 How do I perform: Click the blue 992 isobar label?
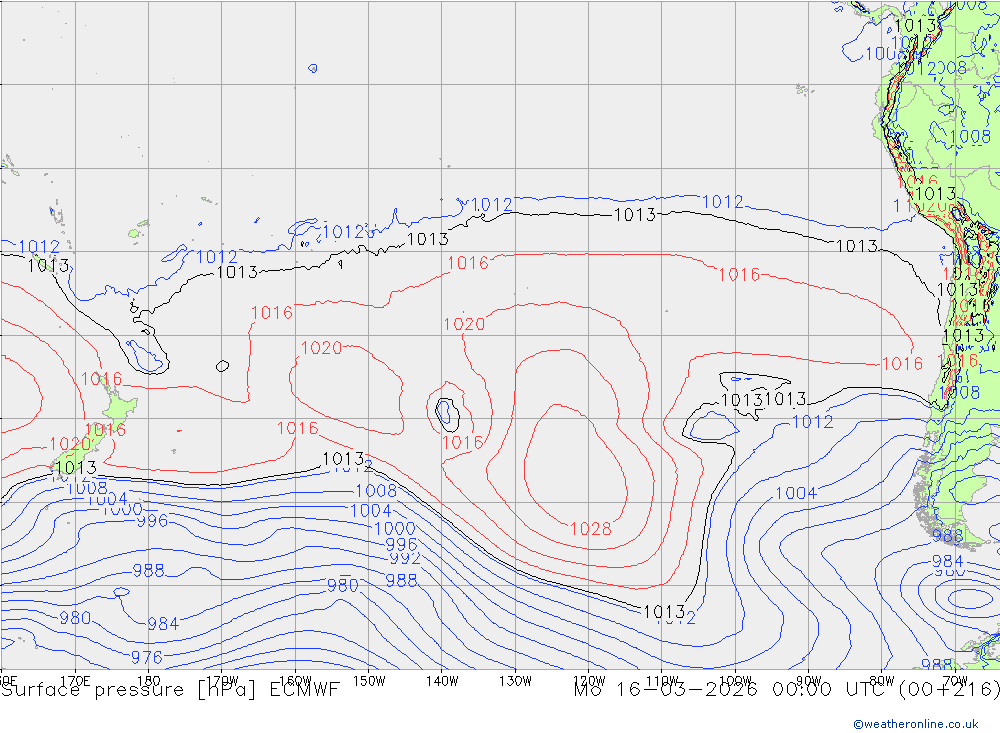pos(405,559)
